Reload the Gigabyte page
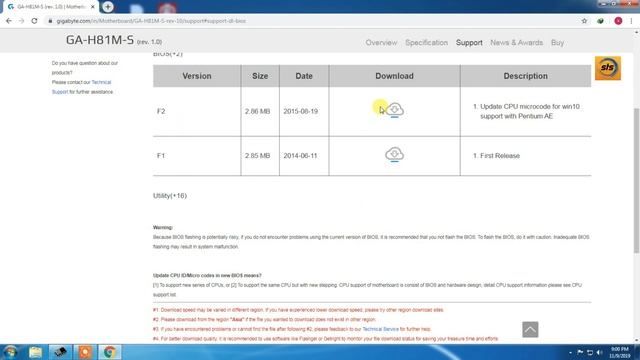 click(x=34, y=21)
